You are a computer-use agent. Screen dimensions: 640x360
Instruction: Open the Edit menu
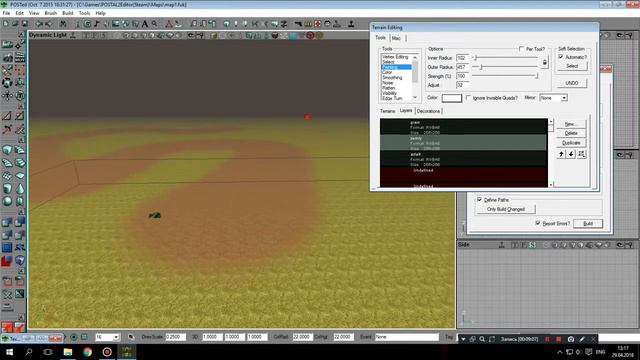point(20,13)
